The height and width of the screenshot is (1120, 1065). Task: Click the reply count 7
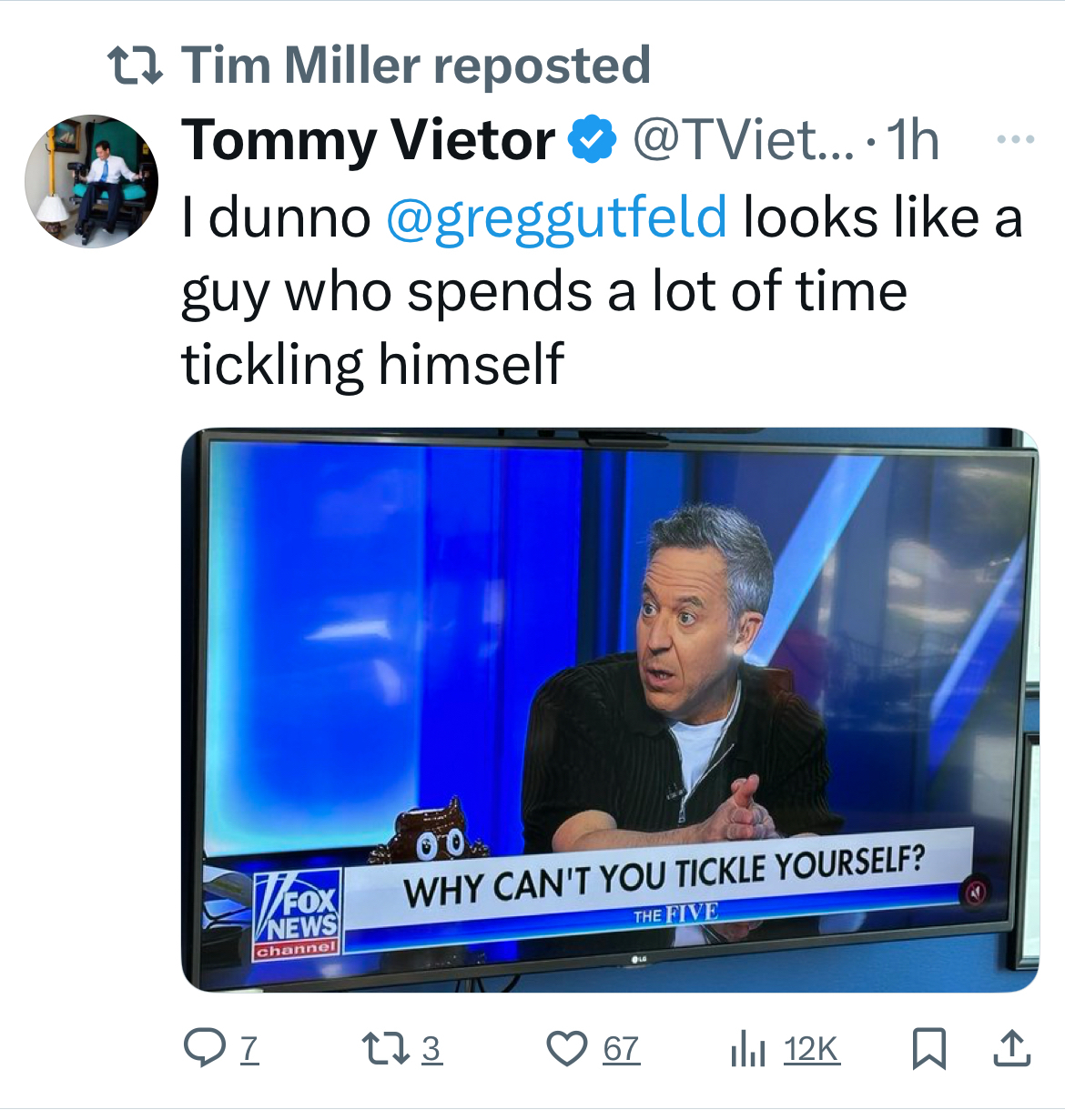pos(248,1050)
